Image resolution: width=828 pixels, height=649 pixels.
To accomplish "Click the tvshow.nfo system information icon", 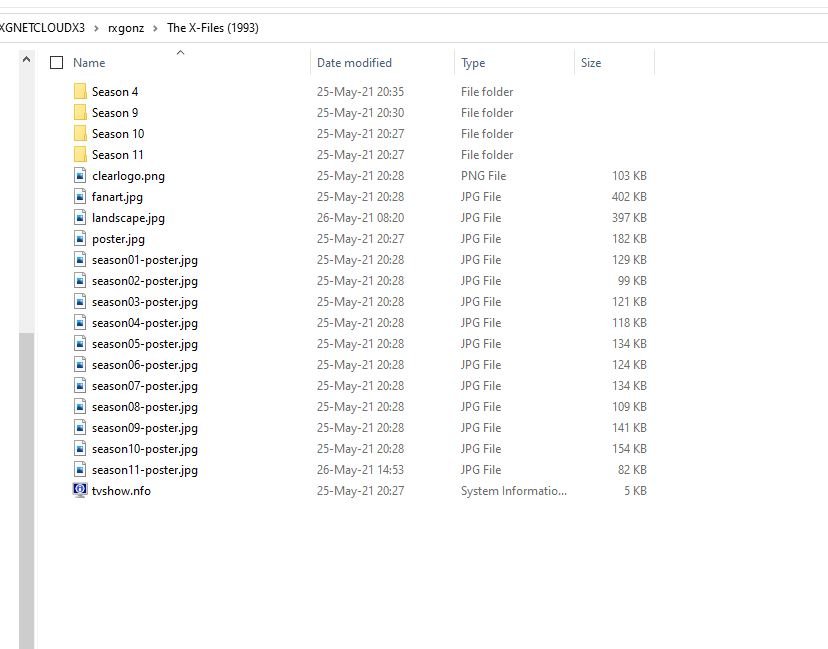I will 80,490.
